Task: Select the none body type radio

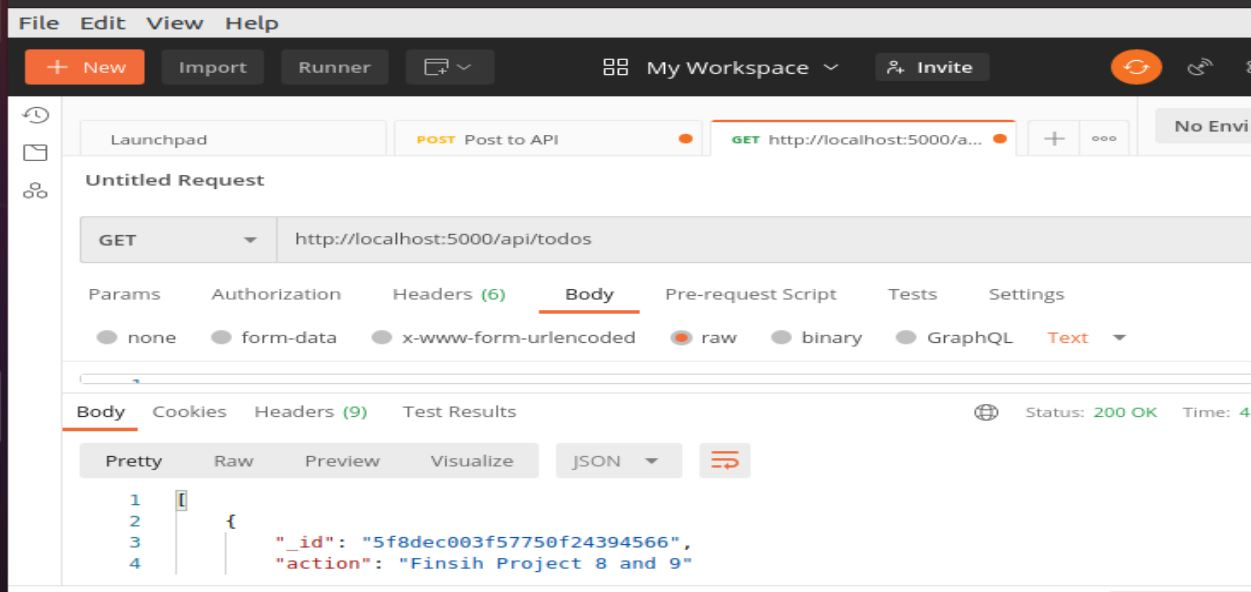Action: (x=108, y=338)
